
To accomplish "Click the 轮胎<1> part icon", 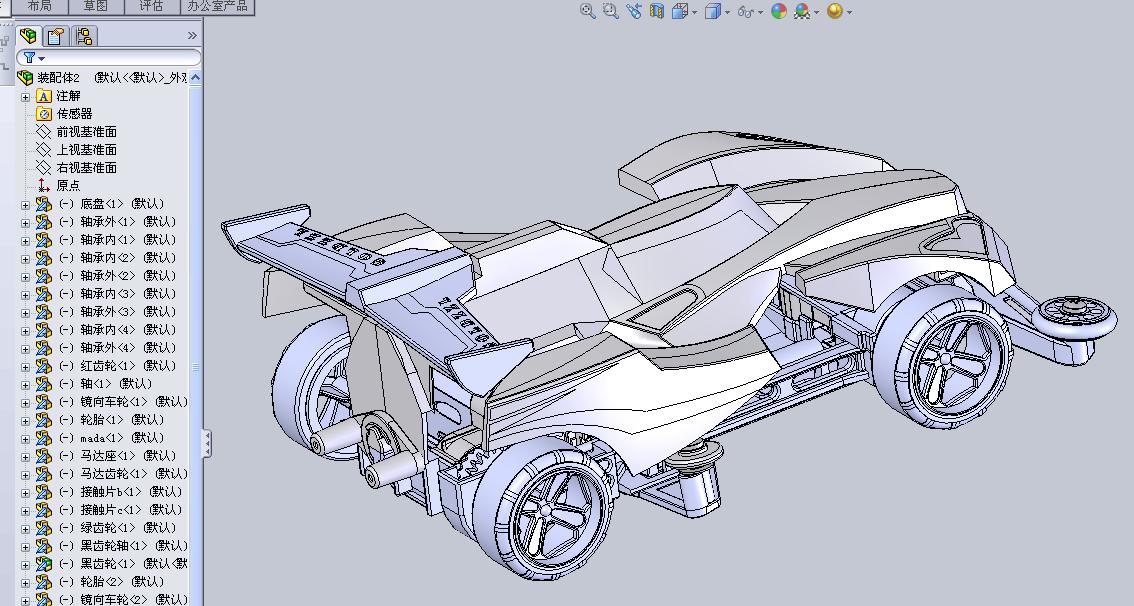I will tap(44, 420).
